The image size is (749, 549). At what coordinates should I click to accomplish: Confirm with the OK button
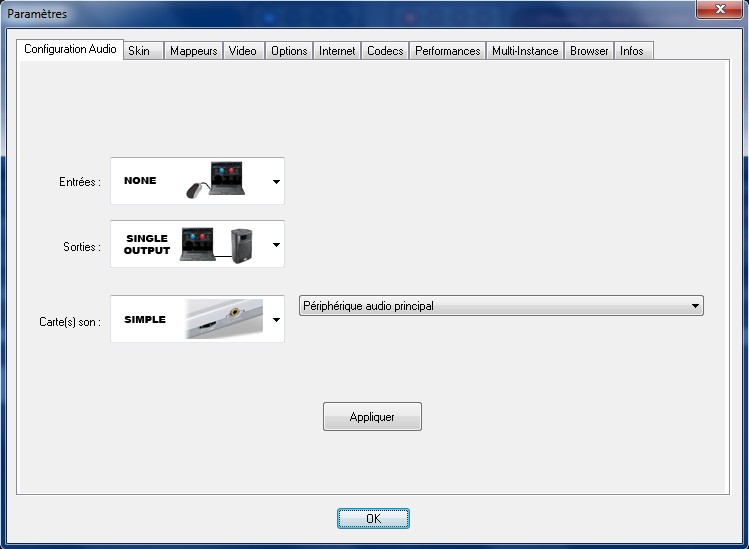pyautogui.click(x=373, y=518)
